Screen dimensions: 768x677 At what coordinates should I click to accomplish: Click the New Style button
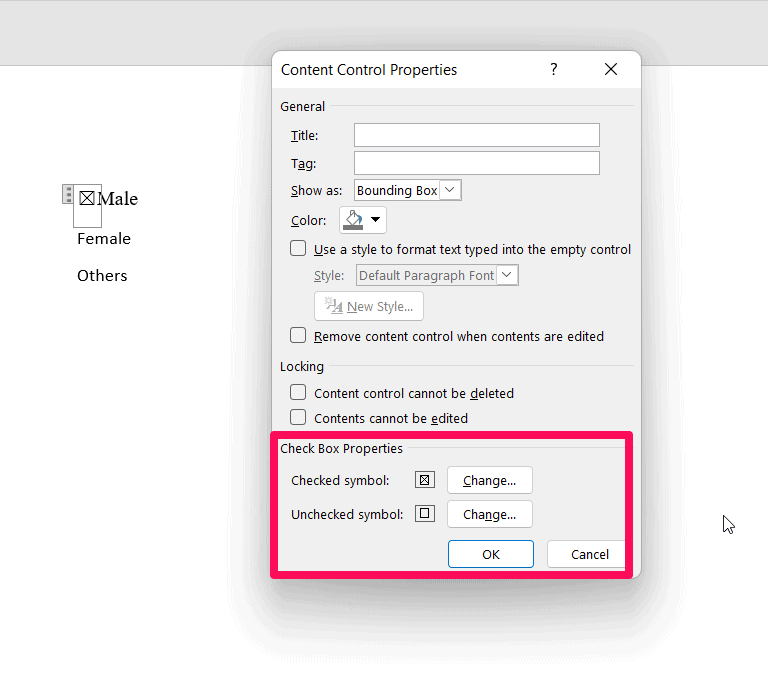[369, 306]
